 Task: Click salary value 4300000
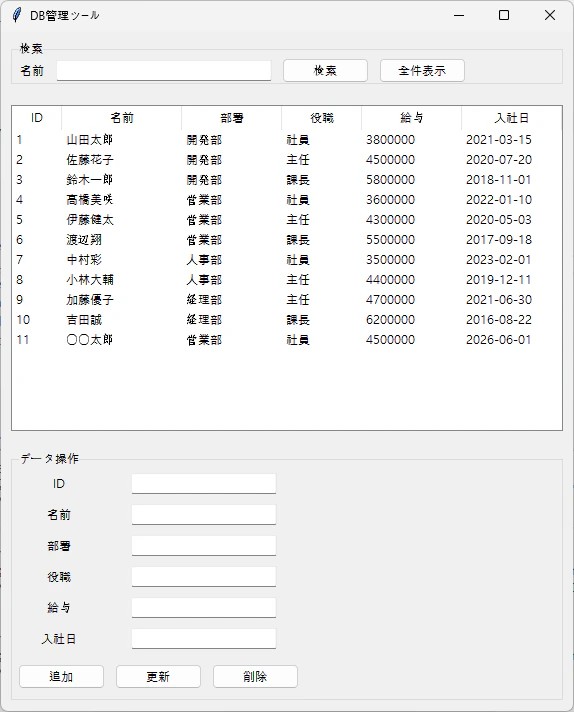coord(391,220)
